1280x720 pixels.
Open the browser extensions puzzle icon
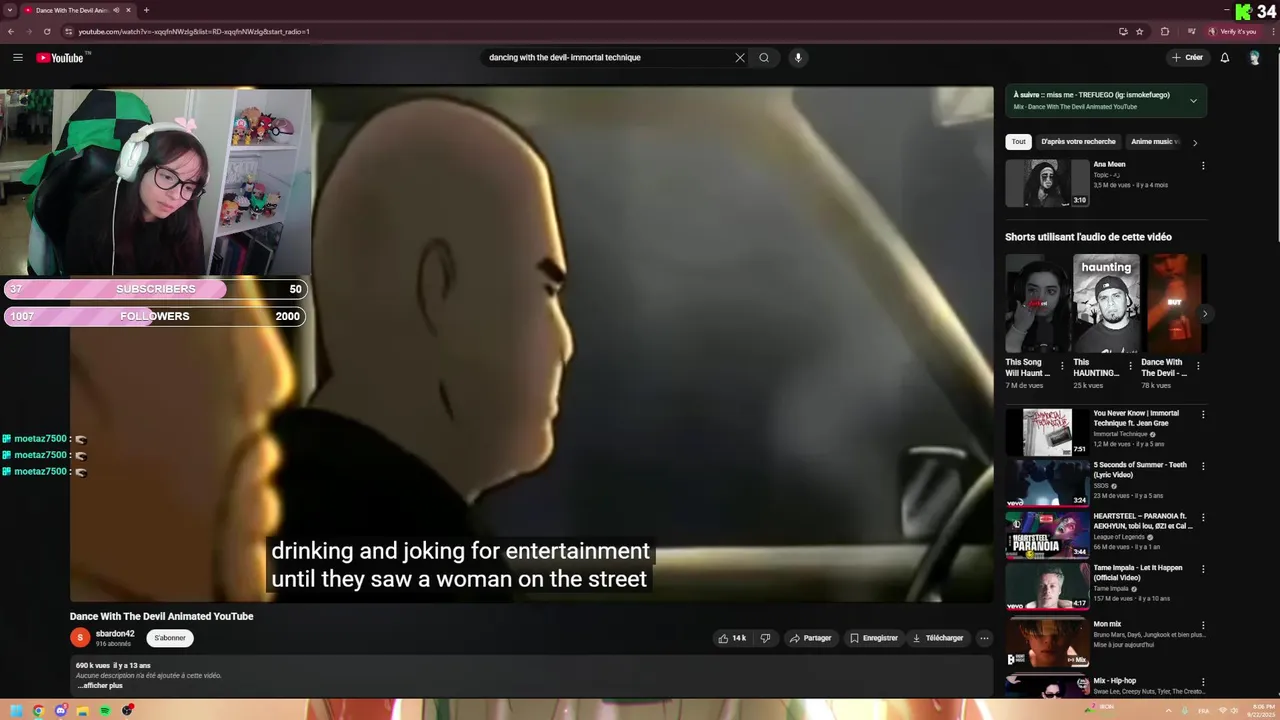click(x=1165, y=31)
